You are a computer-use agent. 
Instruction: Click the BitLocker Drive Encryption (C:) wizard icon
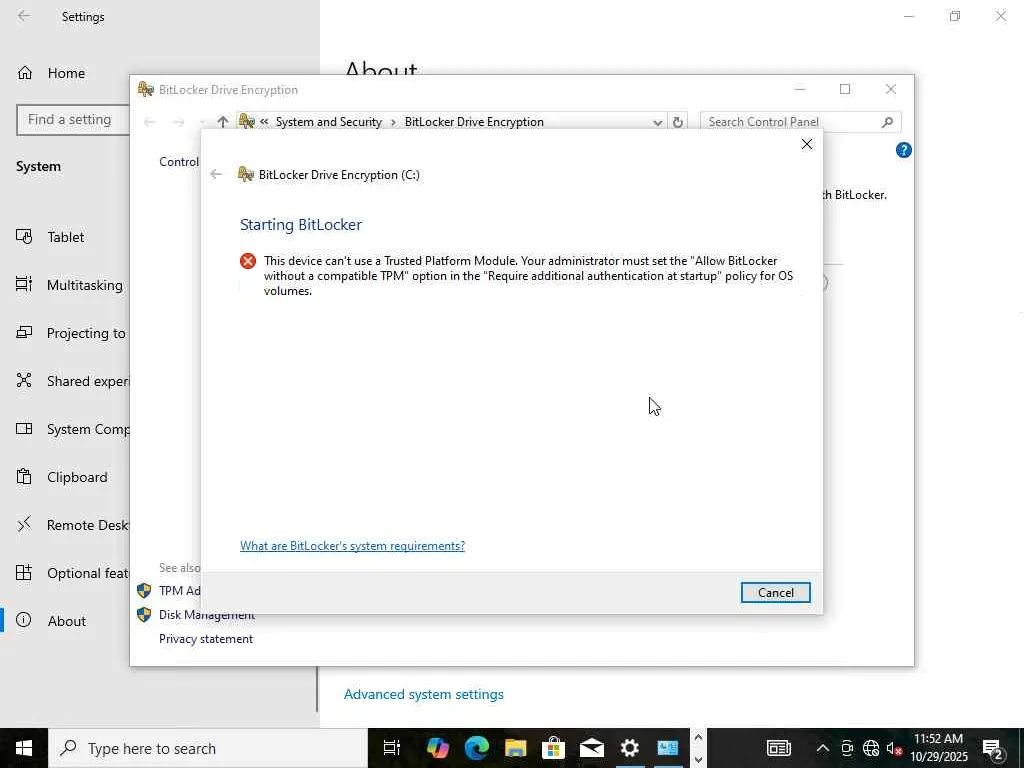tap(246, 174)
